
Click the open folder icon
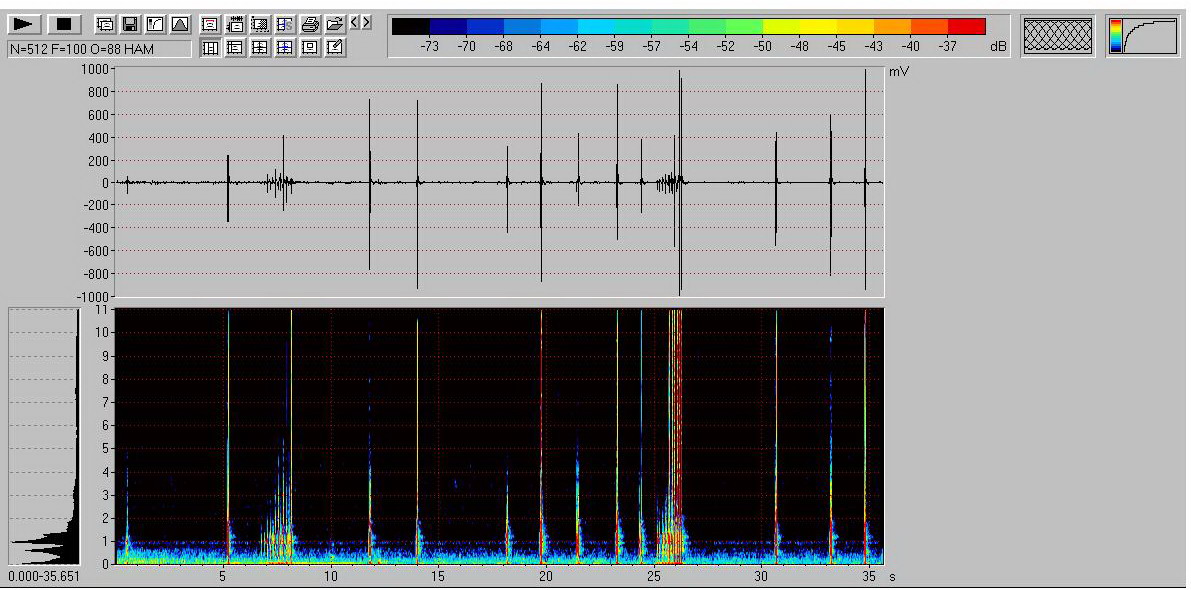(x=335, y=24)
